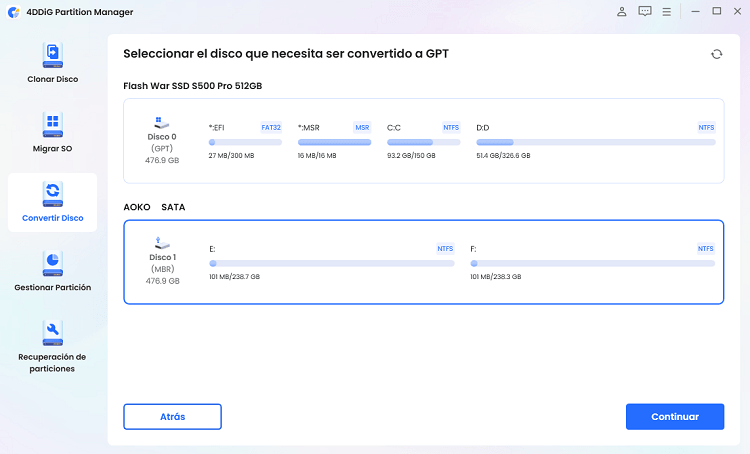Click the NTFS tag of D:D
This screenshot has width=750, height=454.
[x=706, y=128]
